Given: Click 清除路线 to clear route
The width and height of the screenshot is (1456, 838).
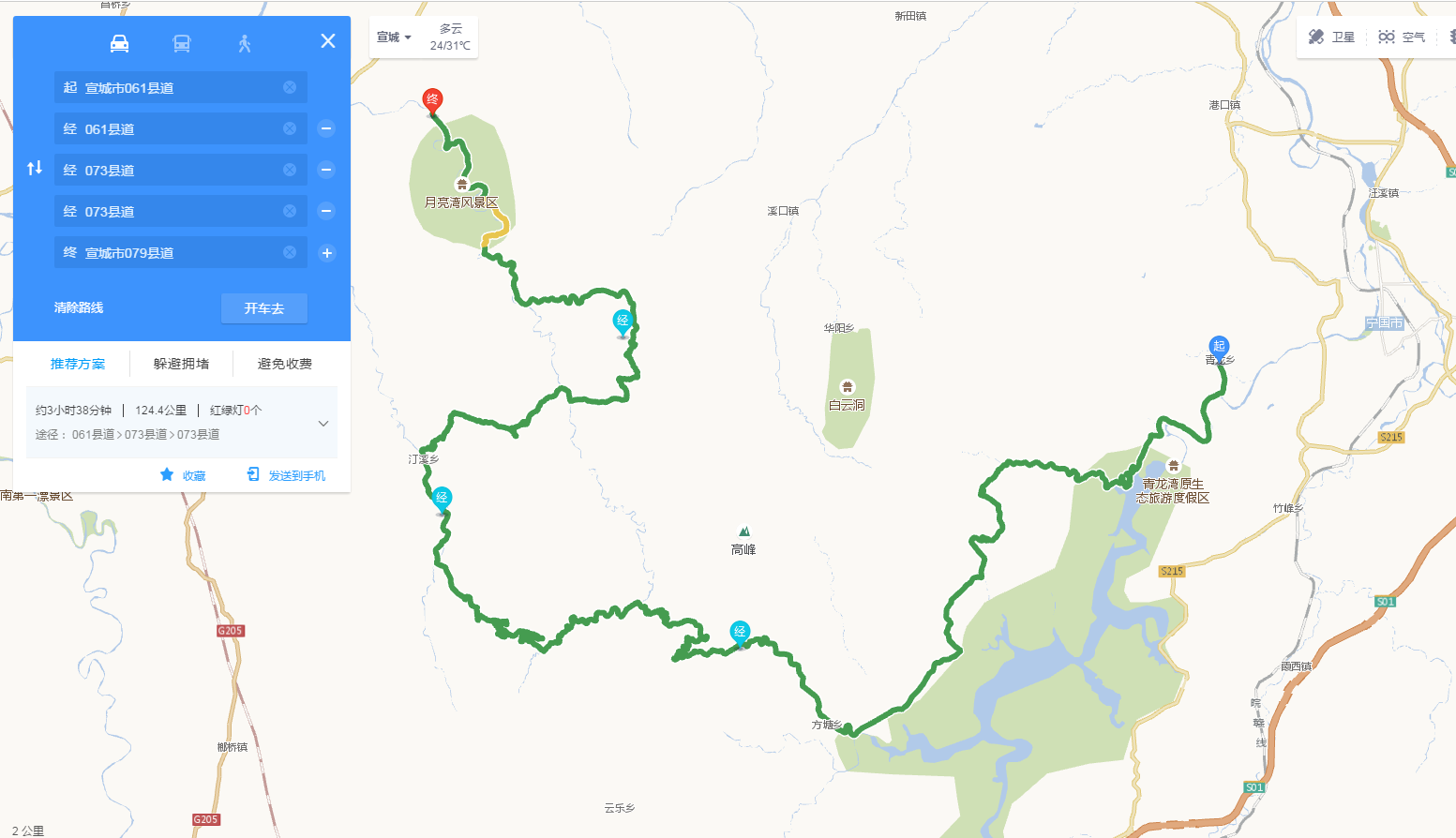Looking at the screenshot, I should click(x=79, y=307).
